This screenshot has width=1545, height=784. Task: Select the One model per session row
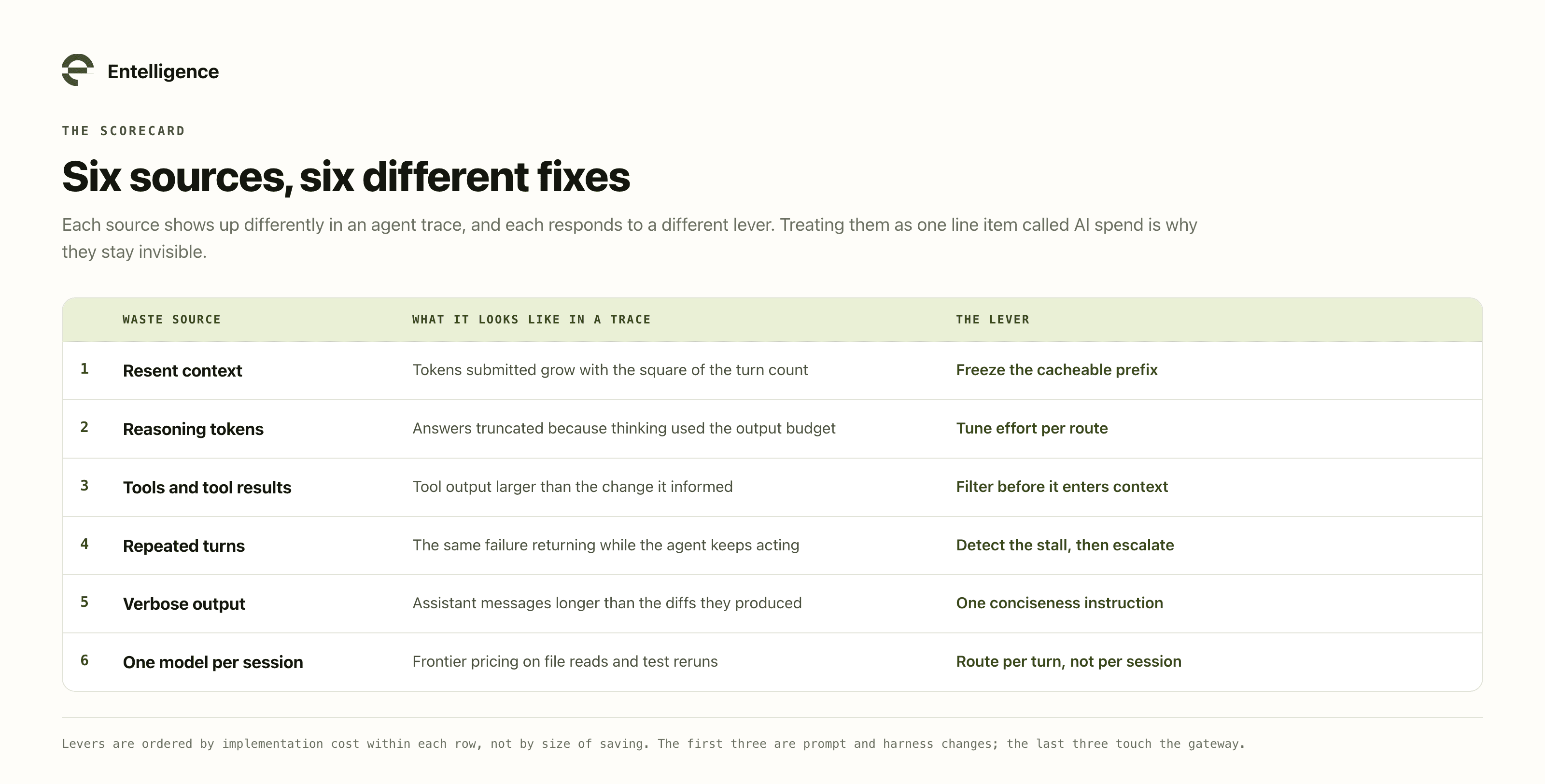772,662
